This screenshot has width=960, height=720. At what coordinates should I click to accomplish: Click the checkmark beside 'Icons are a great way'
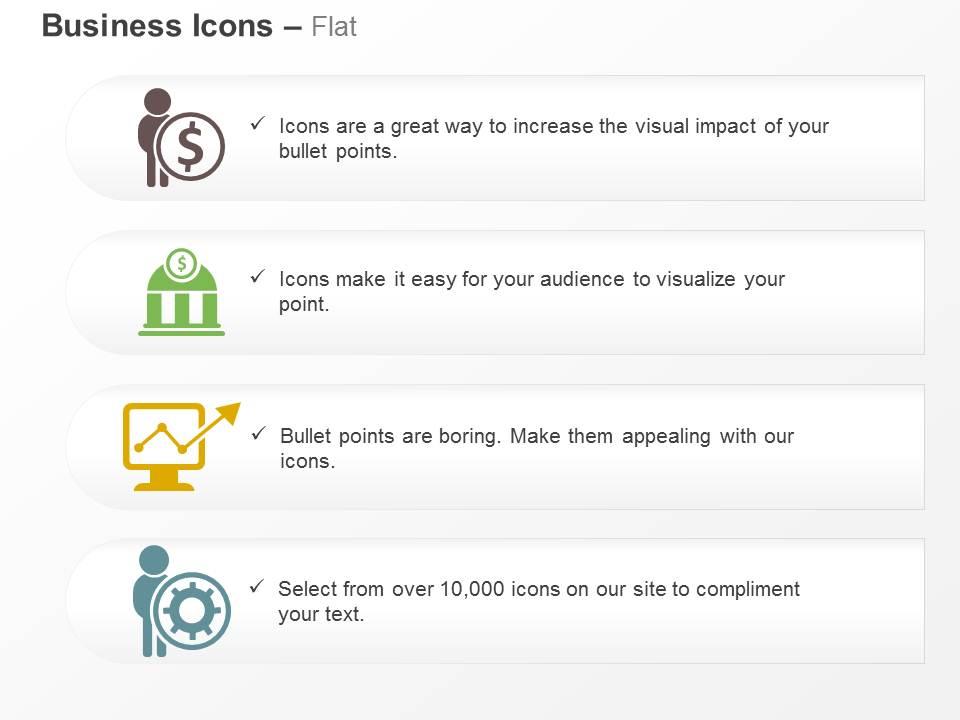coord(258,123)
